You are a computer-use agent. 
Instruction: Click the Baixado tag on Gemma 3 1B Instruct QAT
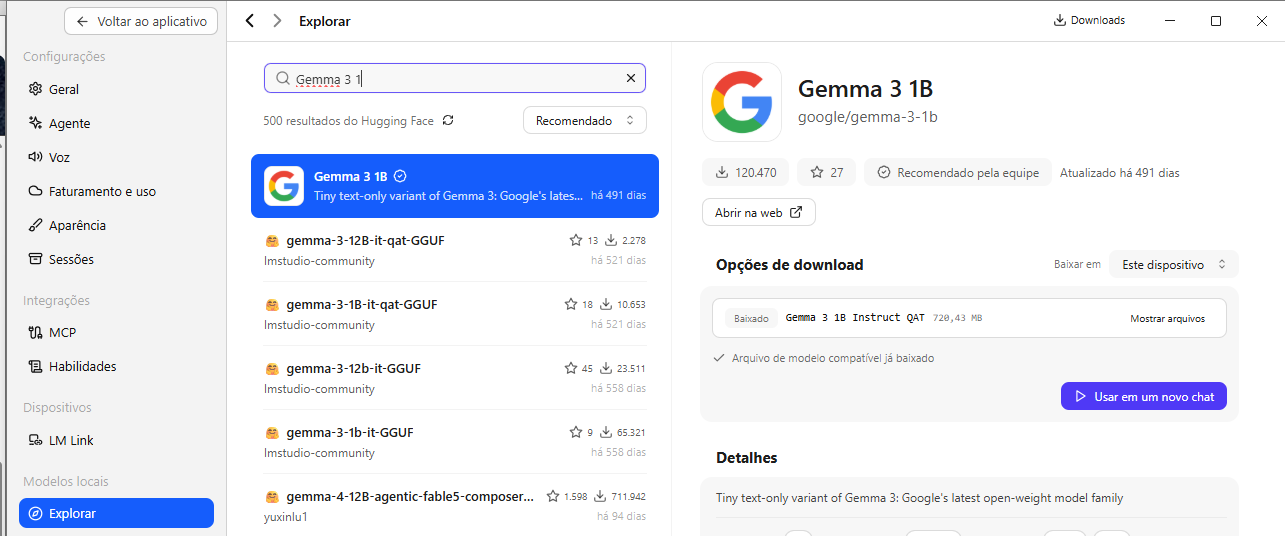pyautogui.click(x=751, y=318)
